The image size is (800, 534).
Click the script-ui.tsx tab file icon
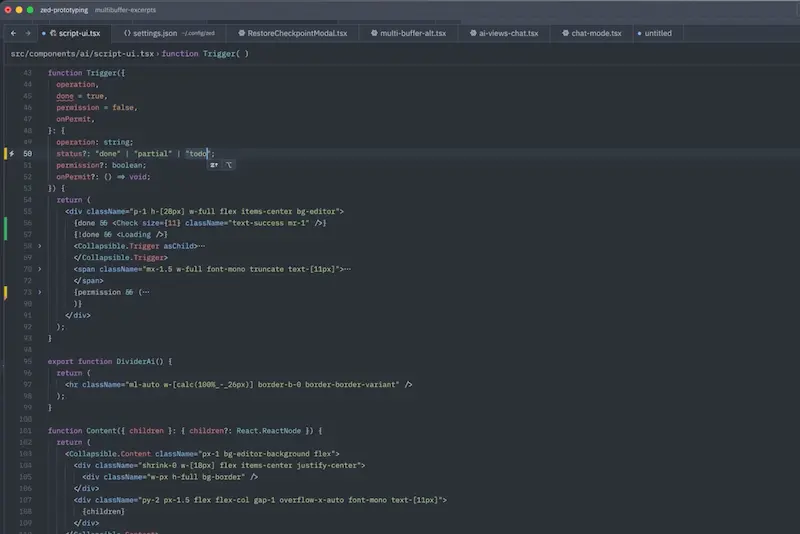coord(53,33)
